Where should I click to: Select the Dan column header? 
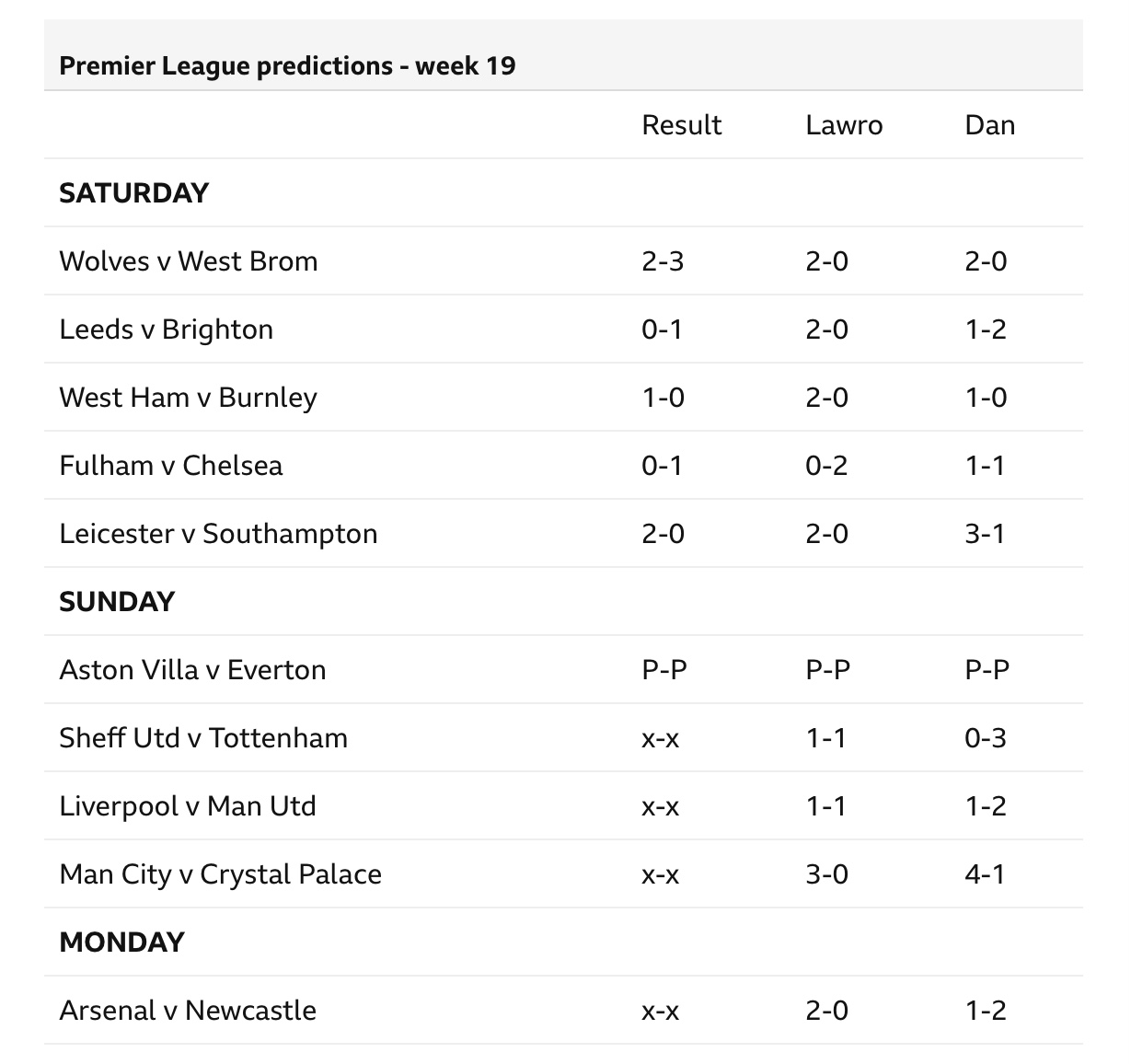[x=989, y=125]
